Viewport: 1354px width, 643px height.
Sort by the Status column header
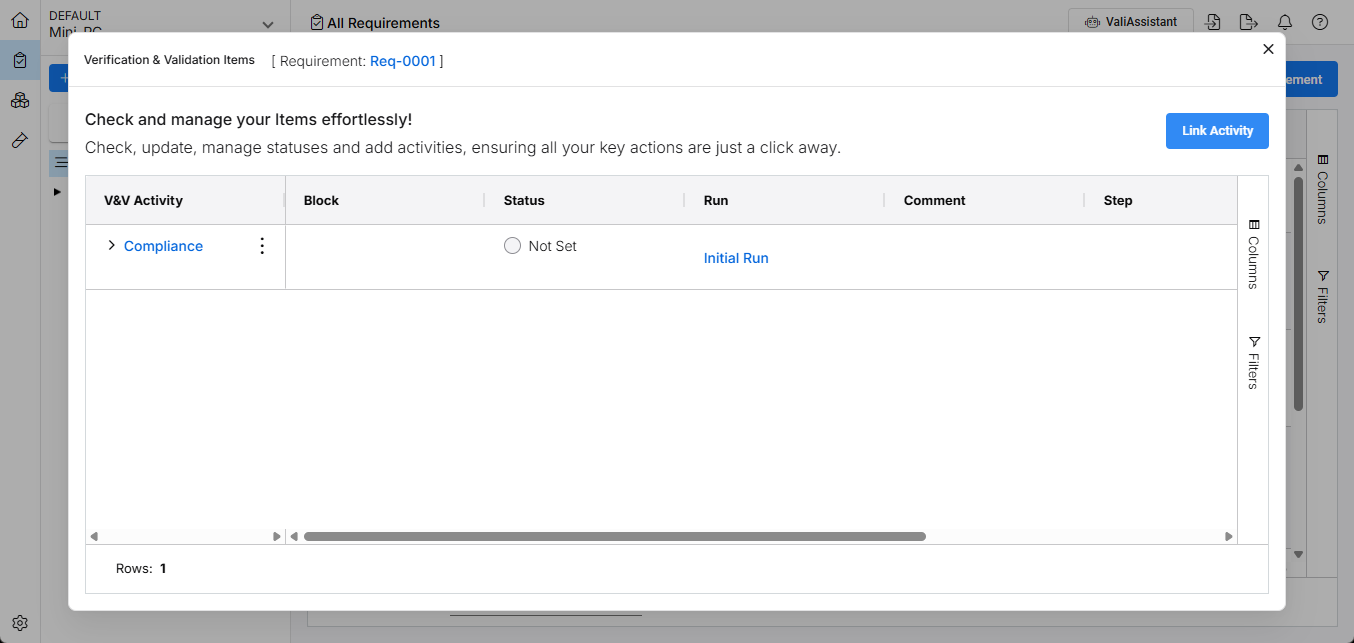524,200
